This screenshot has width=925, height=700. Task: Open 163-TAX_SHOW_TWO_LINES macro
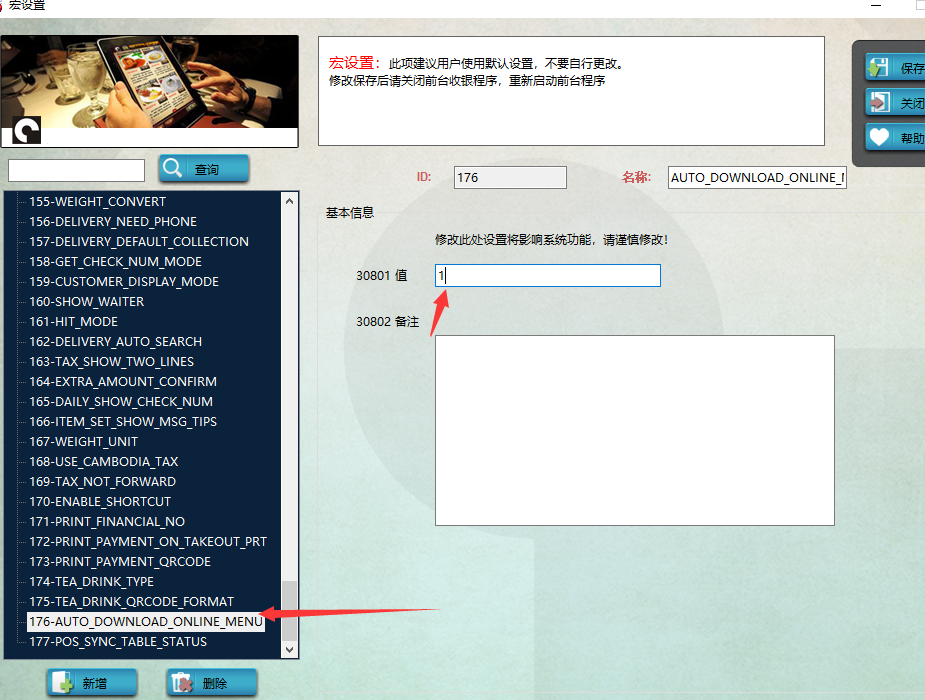pos(111,361)
